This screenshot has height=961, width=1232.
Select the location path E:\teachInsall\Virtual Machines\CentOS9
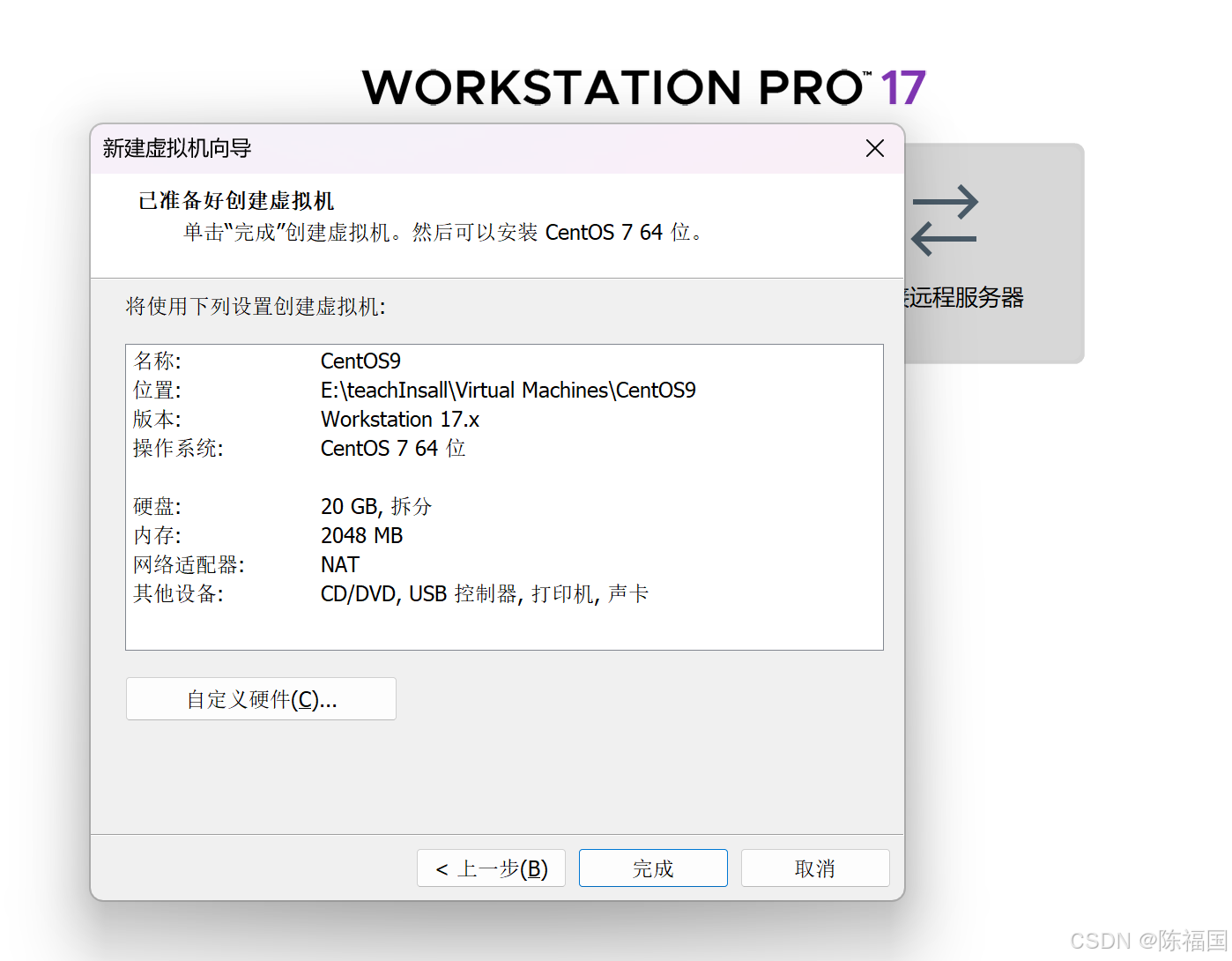(508, 390)
